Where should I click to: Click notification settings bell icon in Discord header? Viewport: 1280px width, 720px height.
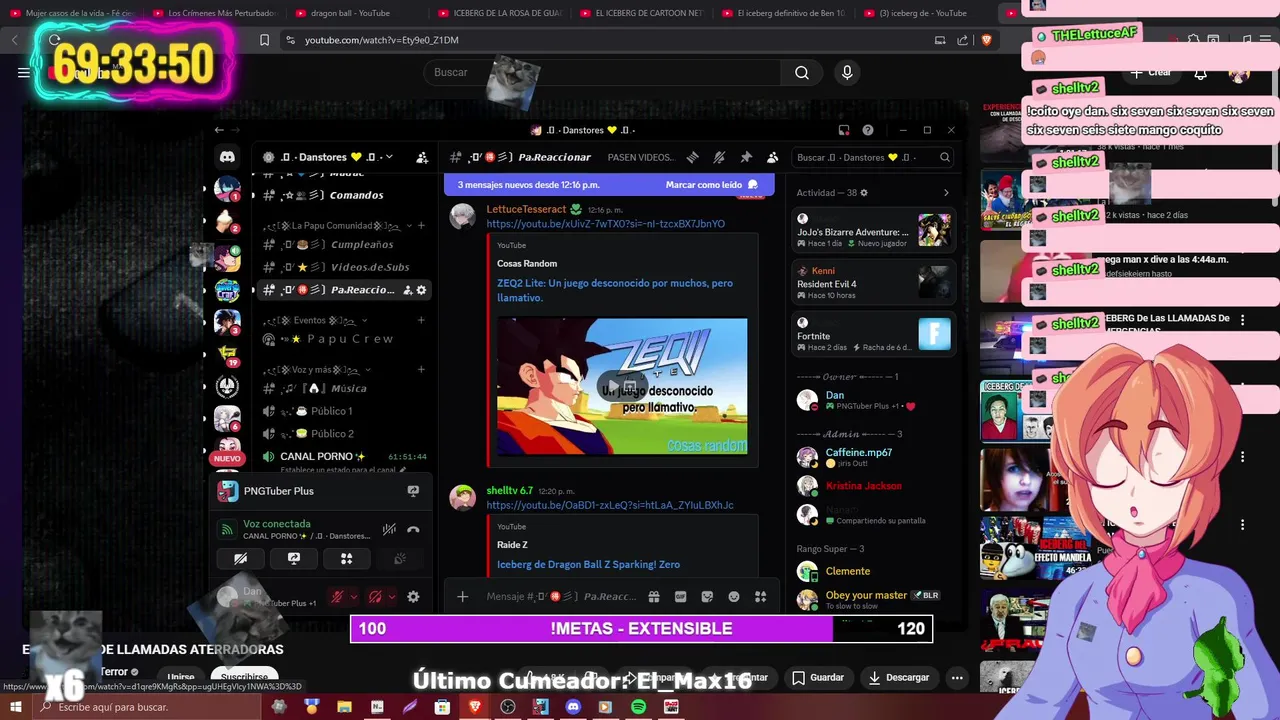pos(719,157)
